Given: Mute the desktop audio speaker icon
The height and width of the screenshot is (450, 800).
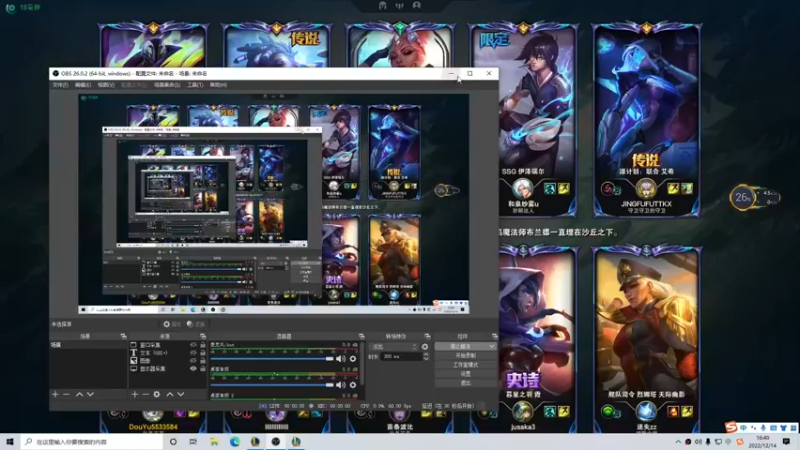Looking at the screenshot, I should point(340,385).
